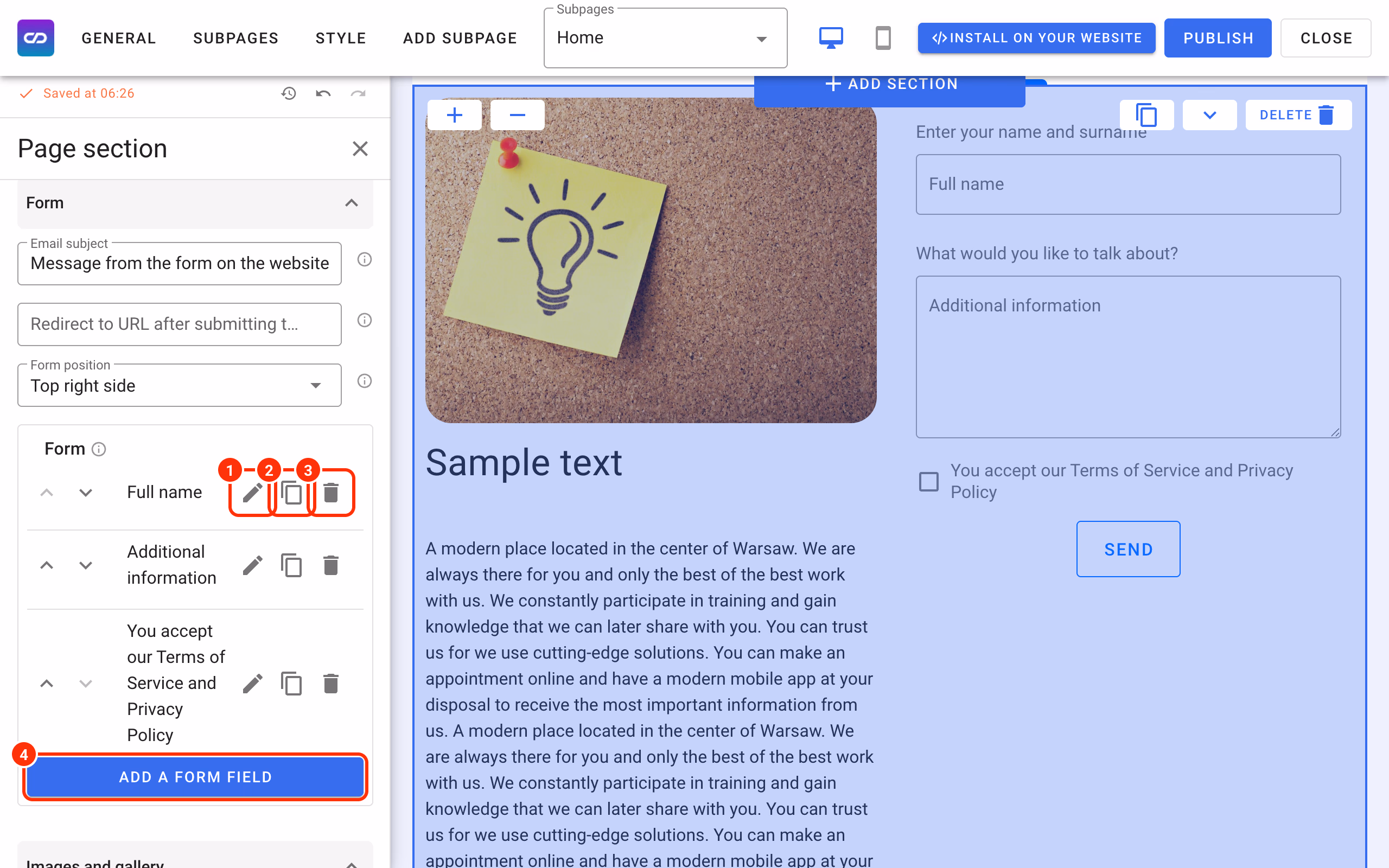Duplicate the page section via copy icon
Viewport: 1389px width, 868px height.
(1146, 115)
